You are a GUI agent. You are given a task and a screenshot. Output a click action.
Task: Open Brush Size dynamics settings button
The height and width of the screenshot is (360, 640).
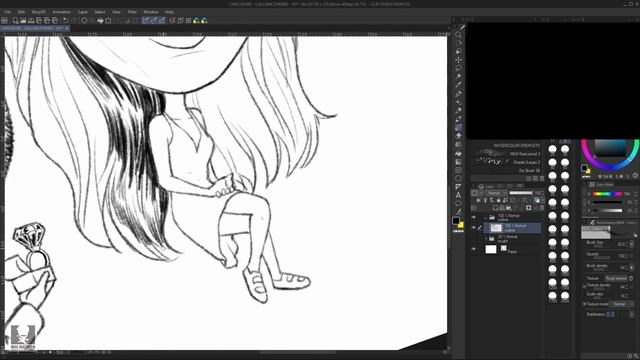(631, 244)
